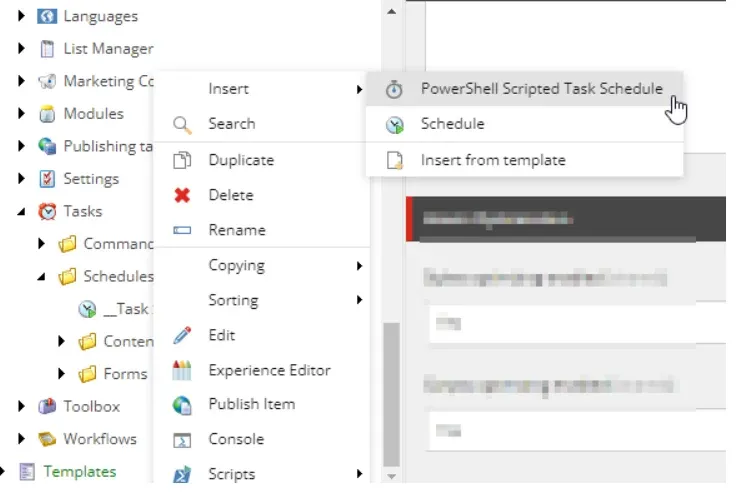Expand the List Manager tree node
Image resolution: width=743 pixels, height=492 pixels.
[21, 48]
